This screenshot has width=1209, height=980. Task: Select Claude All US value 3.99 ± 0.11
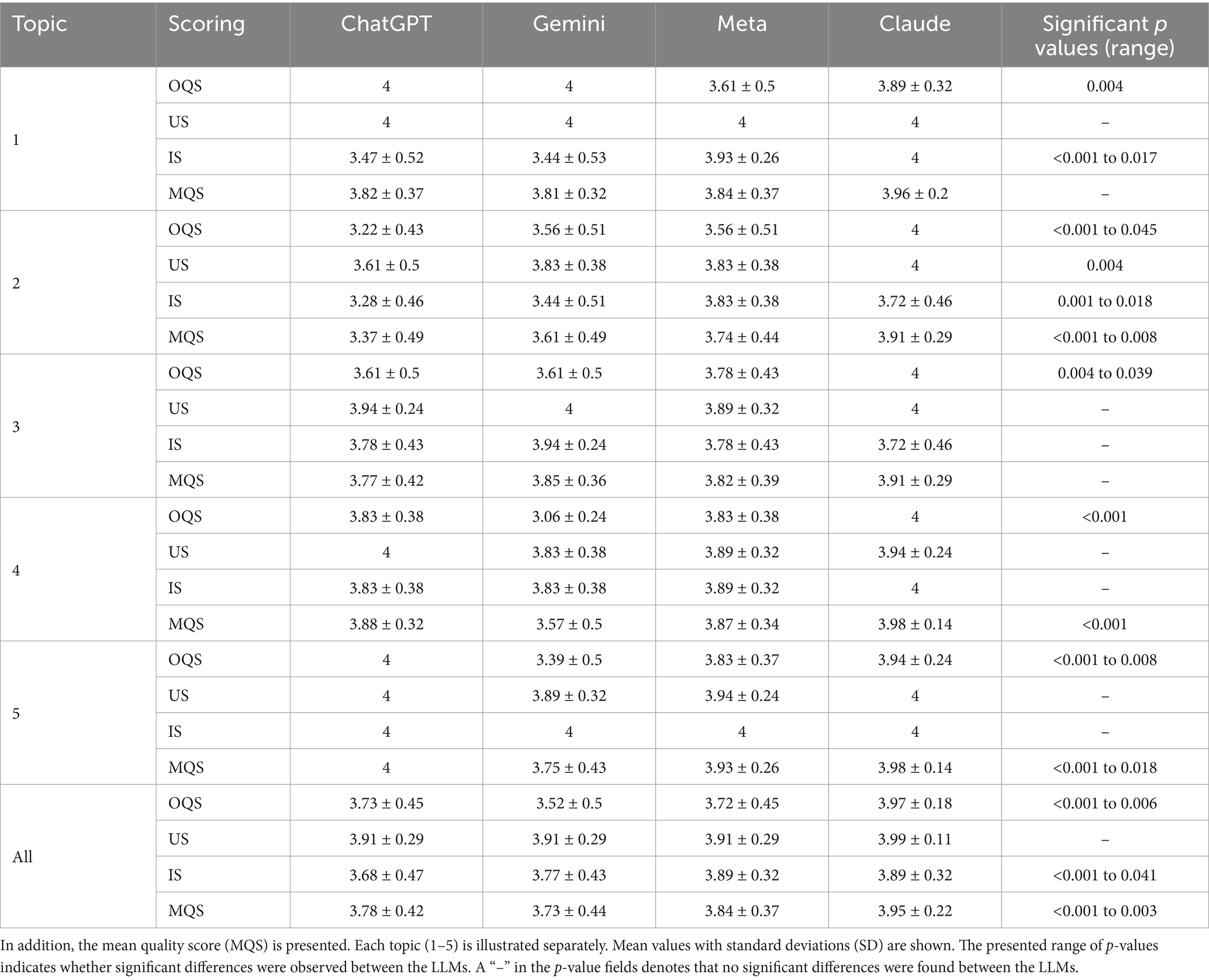click(x=915, y=839)
